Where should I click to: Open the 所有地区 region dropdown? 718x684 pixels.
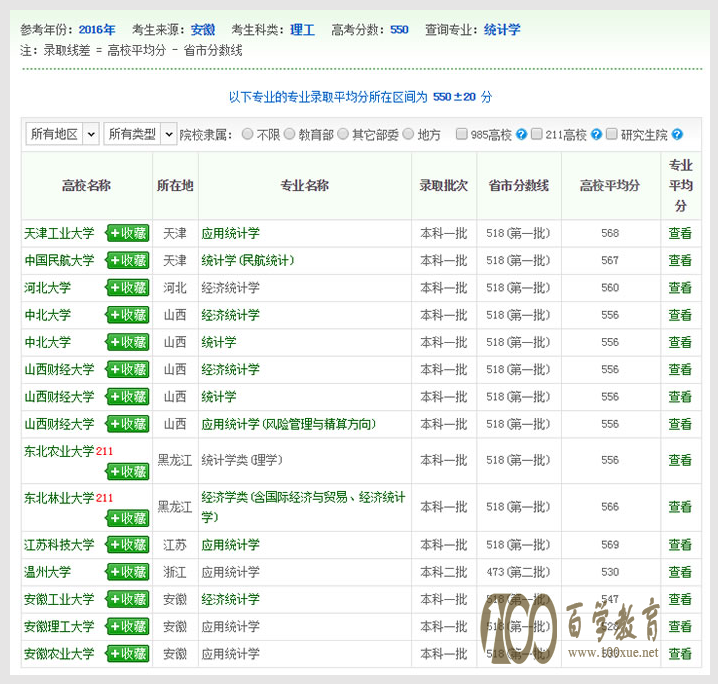coord(62,134)
